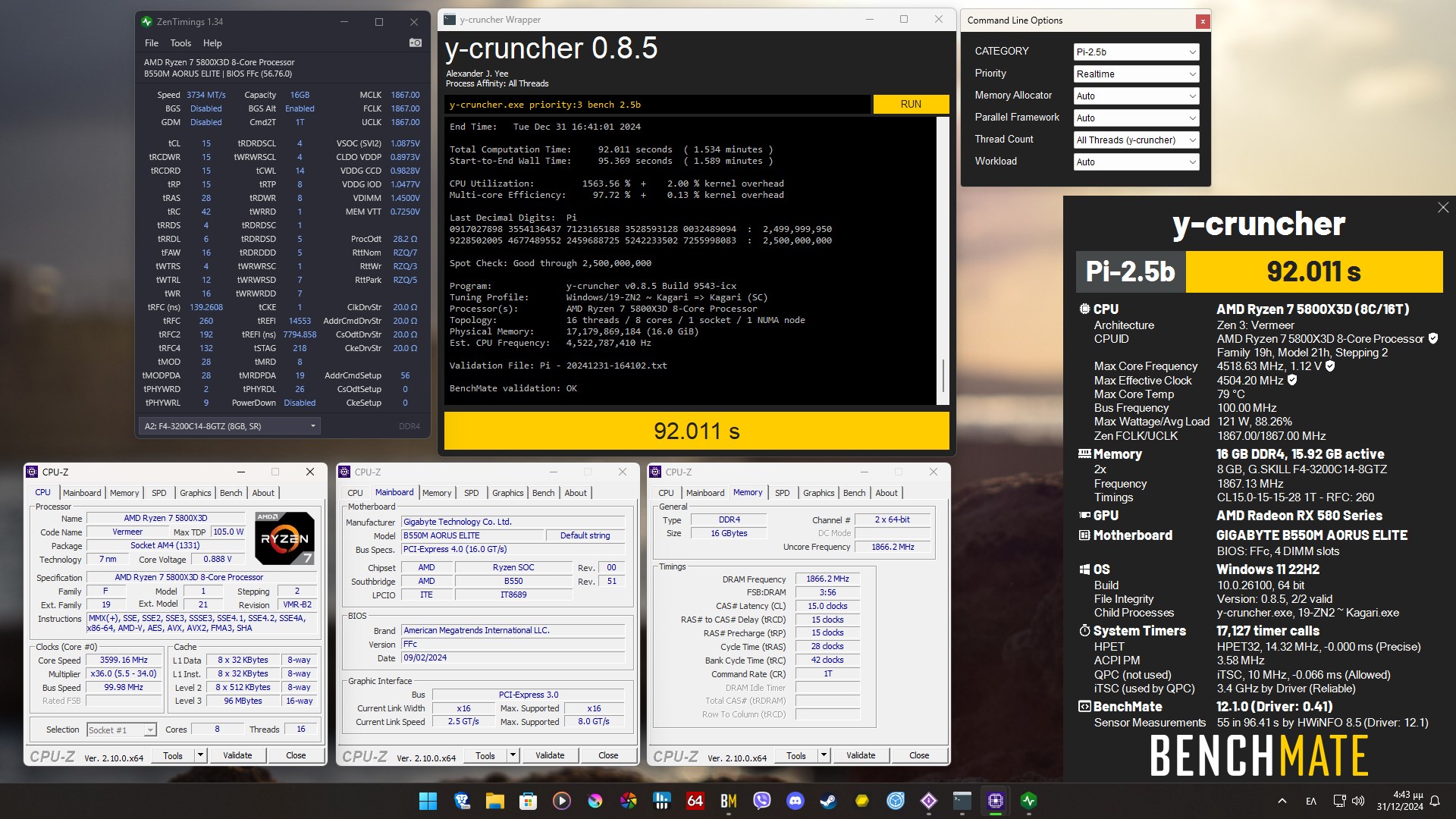Screen dimensions: 1456x819
Task: Take a screenshot with ZenTimings camera icon
Action: tap(415, 43)
